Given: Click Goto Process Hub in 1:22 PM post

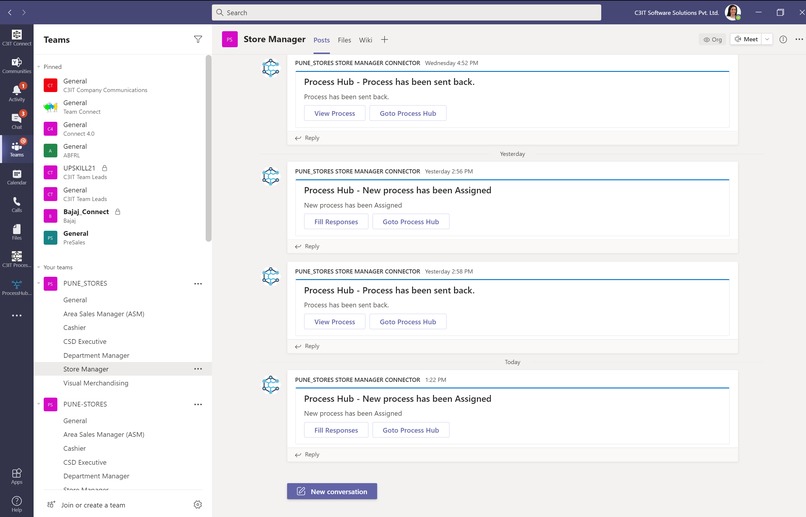Looking at the screenshot, I should tap(411, 430).
